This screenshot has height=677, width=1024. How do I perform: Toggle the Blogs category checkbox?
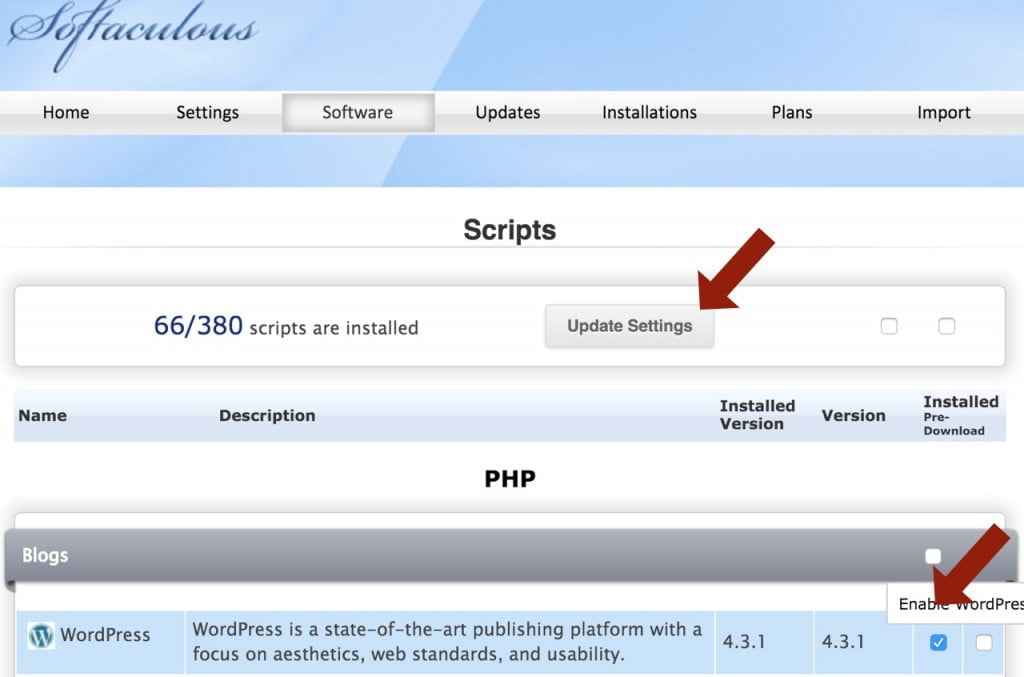tap(933, 556)
